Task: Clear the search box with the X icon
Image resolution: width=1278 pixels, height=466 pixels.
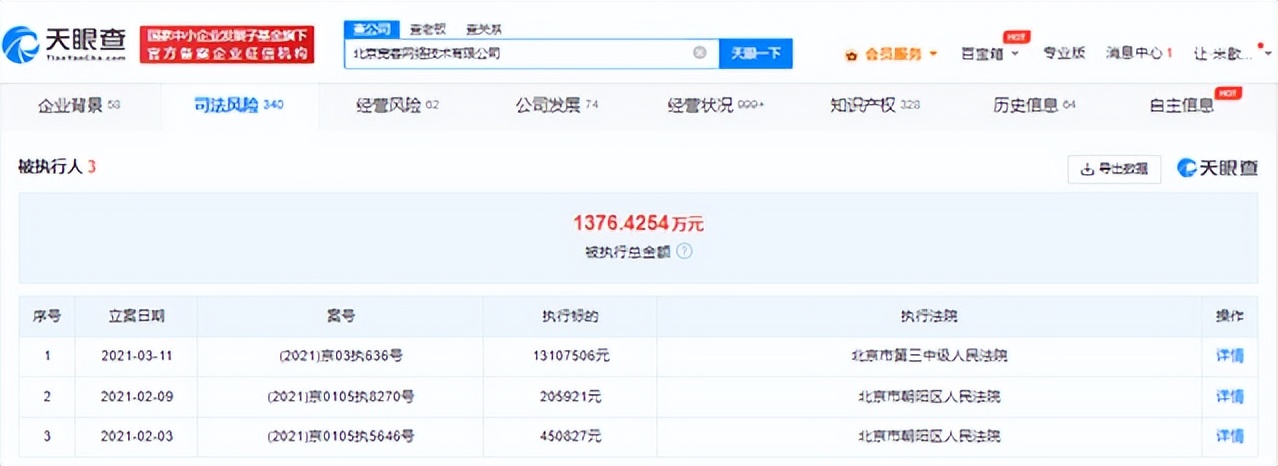Action: point(700,53)
